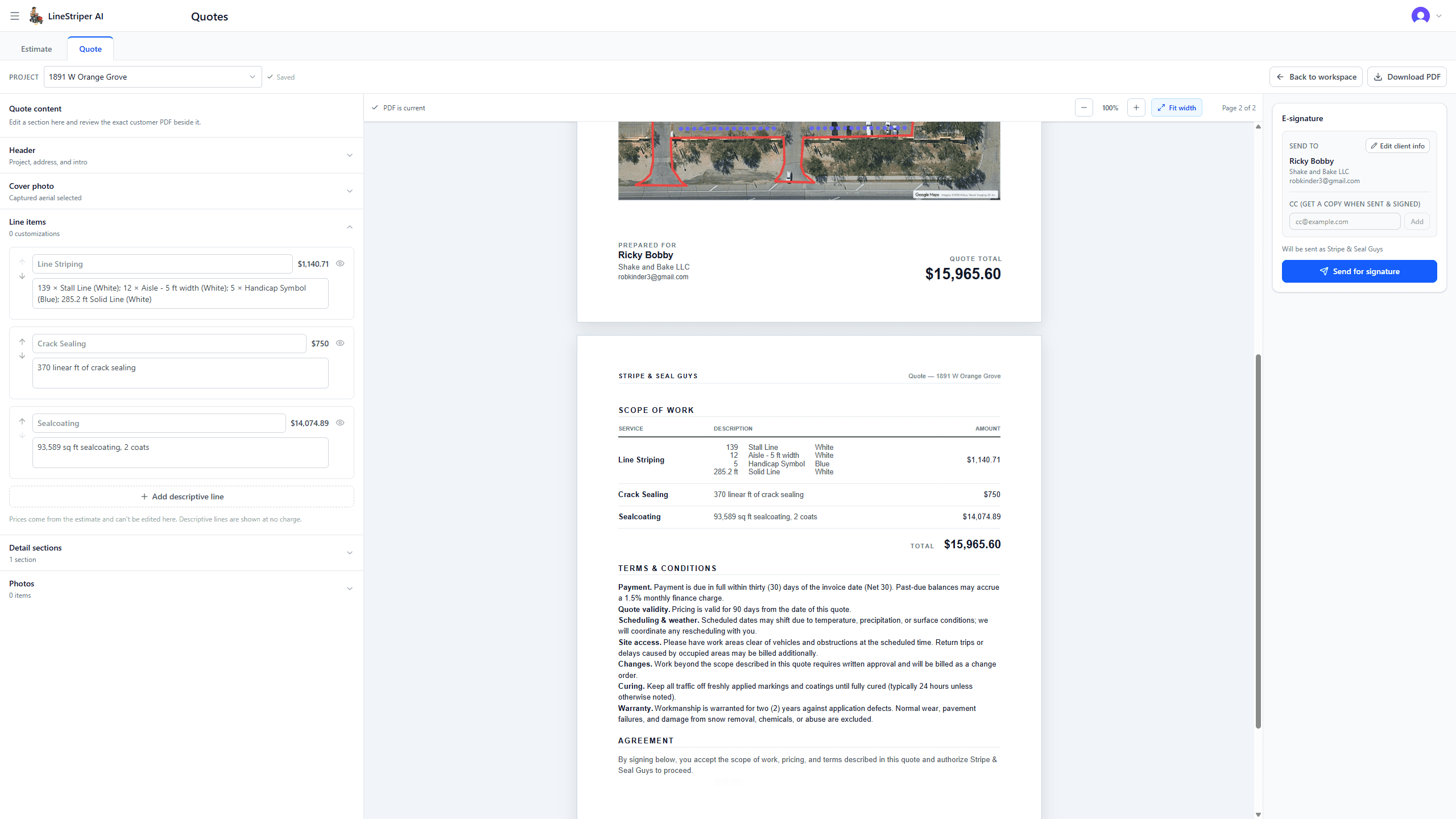
Task: Click Back to workspace button
Action: pos(1316,77)
